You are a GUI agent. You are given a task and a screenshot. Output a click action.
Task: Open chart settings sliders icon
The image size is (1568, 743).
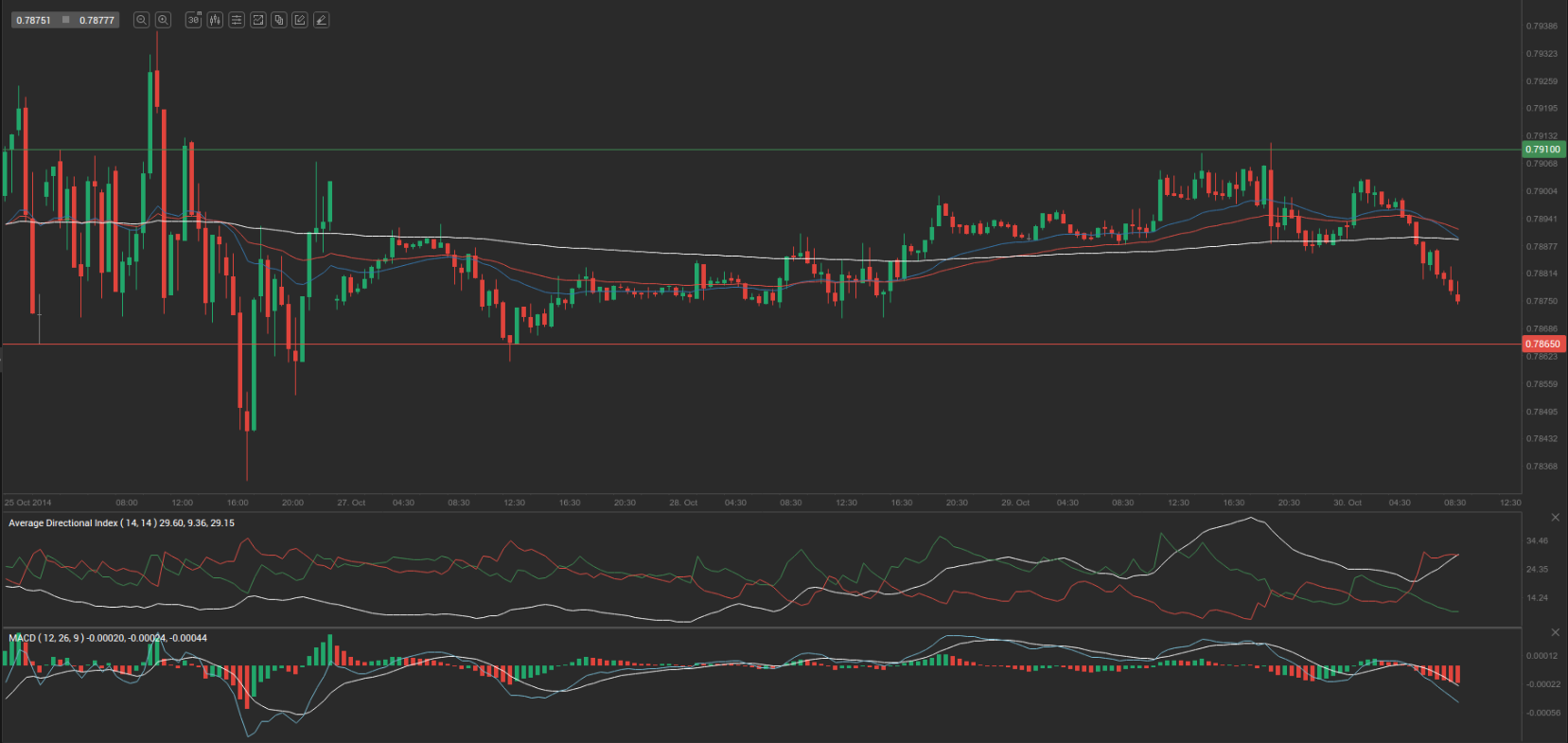pos(237,20)
